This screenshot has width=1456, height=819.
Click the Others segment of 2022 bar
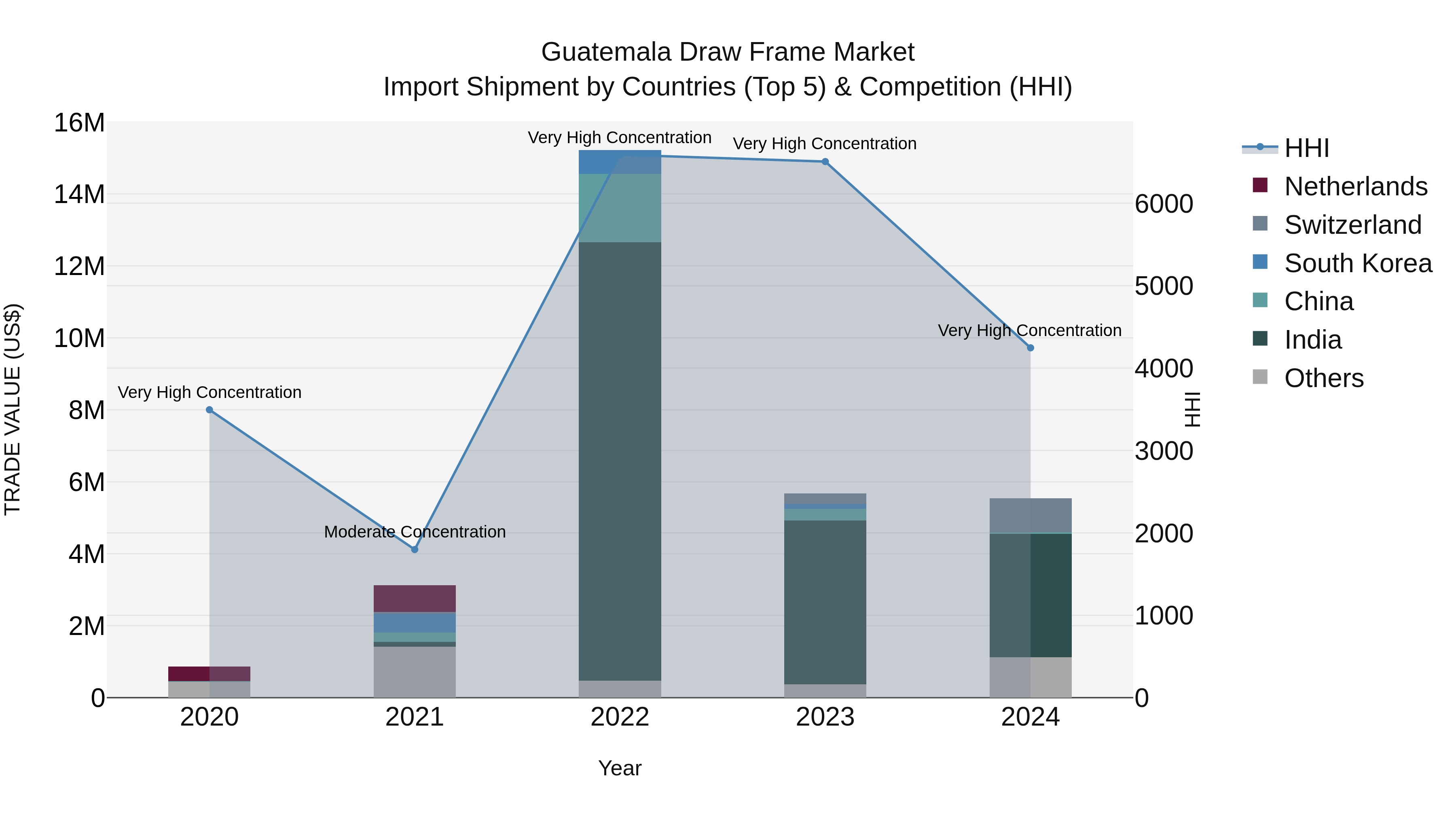620,689
